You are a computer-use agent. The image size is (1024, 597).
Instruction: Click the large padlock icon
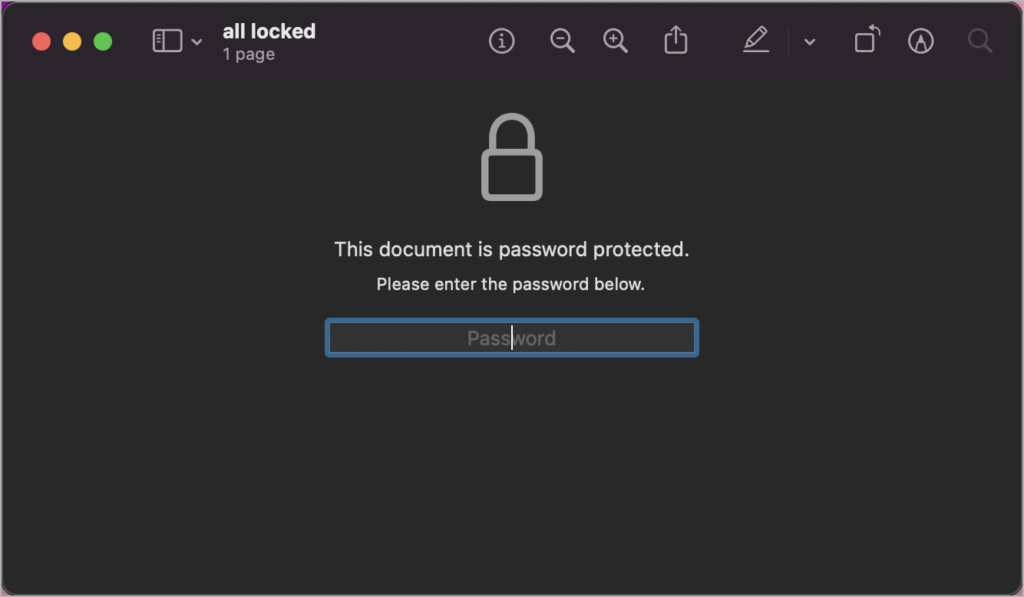coord(512,158)
